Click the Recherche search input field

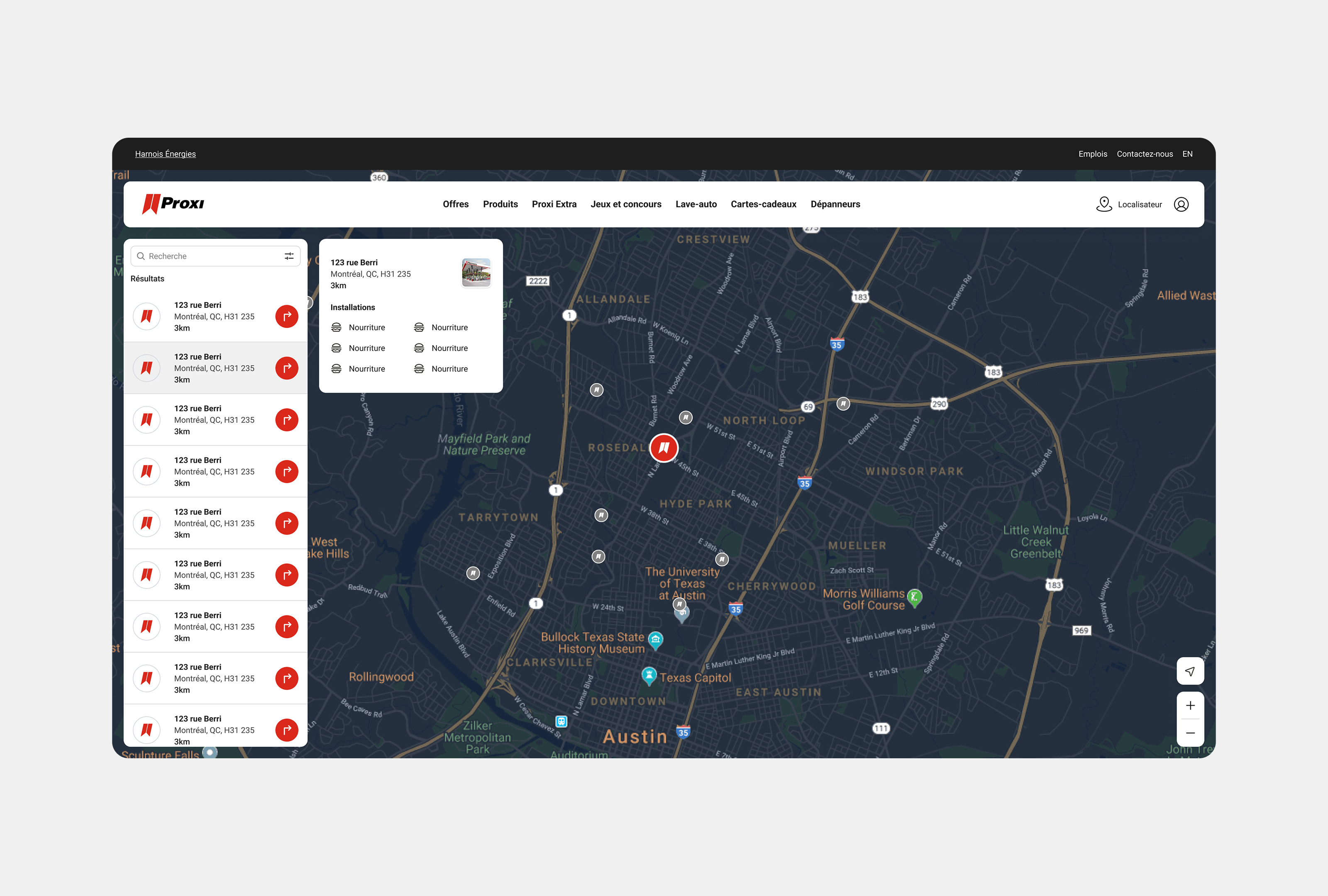(x=211, y=256)
